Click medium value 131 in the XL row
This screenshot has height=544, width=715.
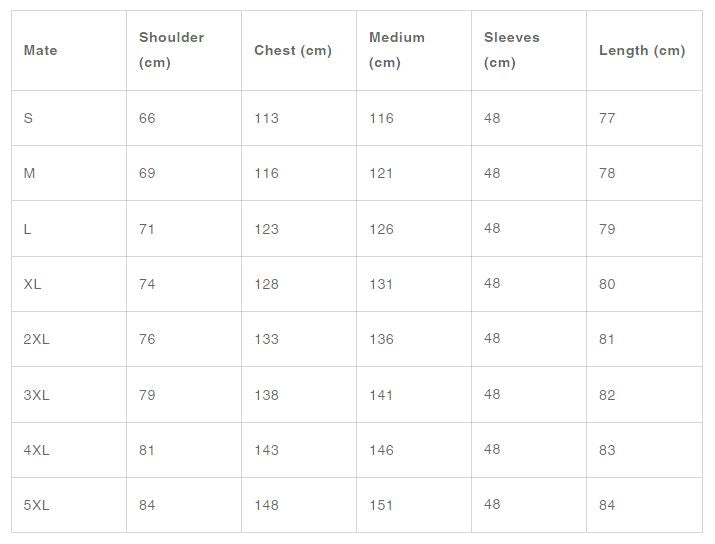(x=381, y=284)
